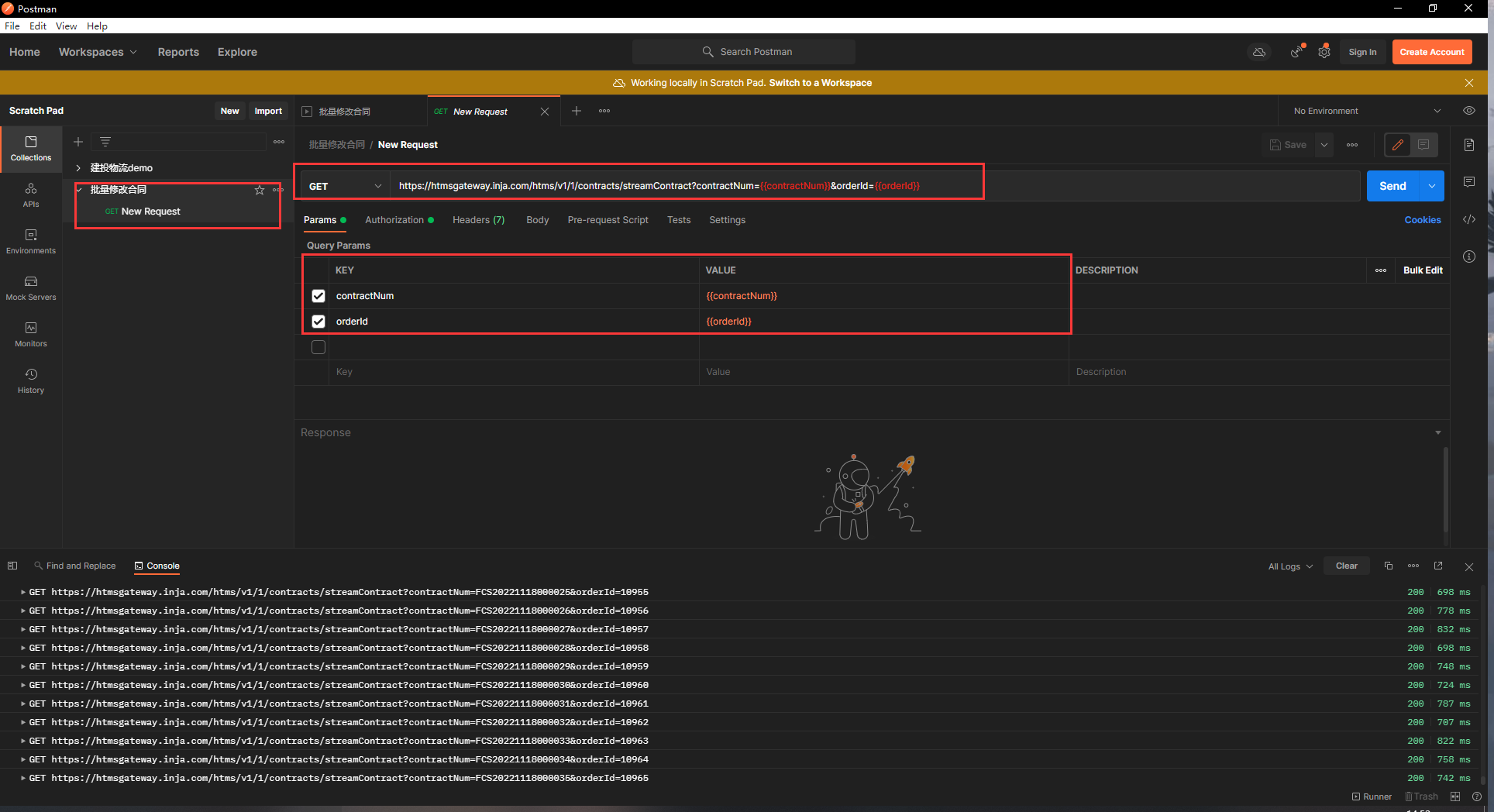Switch to the Tests tab
The height and width of the screenshot is (812, 1494).
[x=679, y=220]
